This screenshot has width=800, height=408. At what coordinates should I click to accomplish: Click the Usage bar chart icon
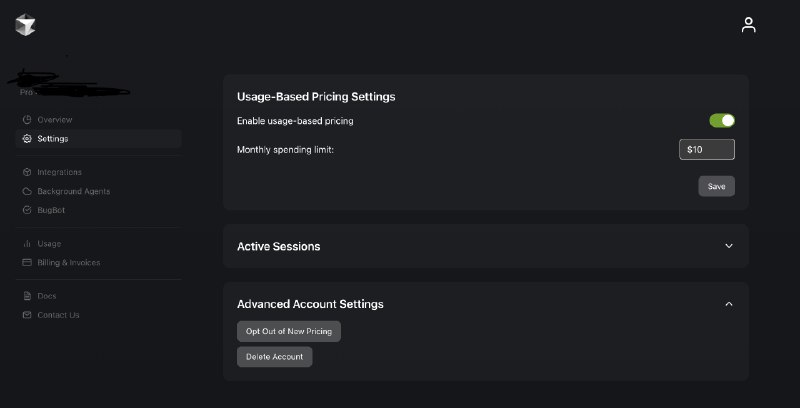(27, 244)
